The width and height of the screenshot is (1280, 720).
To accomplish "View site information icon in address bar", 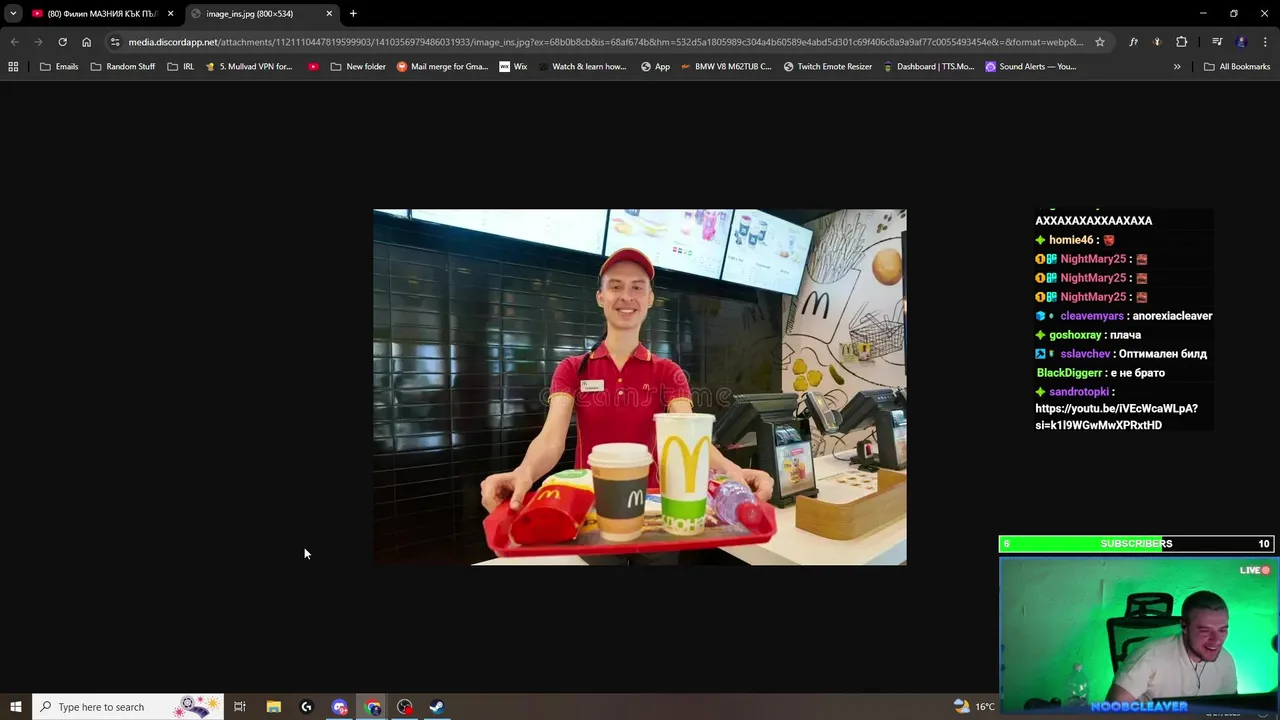I will [115, 42].
